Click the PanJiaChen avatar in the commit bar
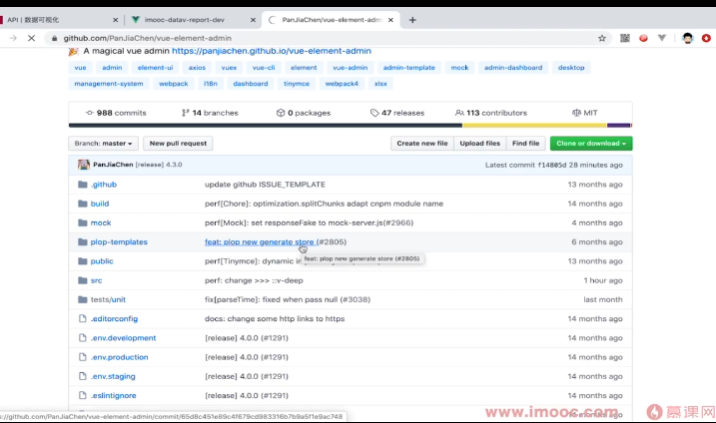716x423 pixels. coord(84,164)
